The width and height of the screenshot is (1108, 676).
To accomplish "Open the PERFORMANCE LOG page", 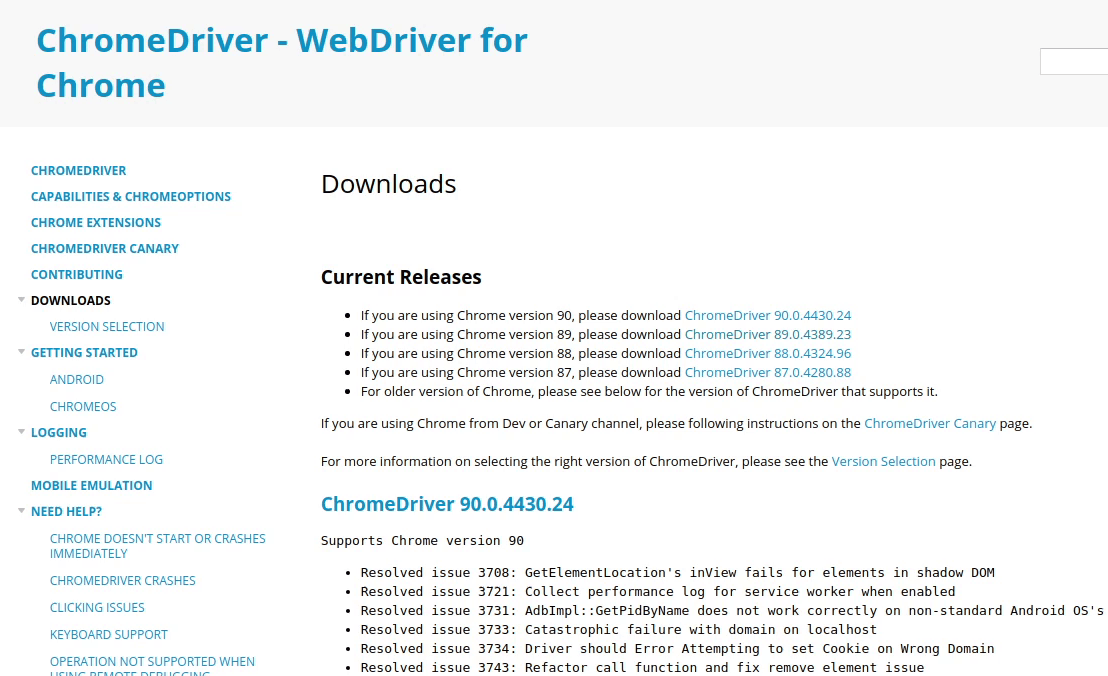I will 106,459.
